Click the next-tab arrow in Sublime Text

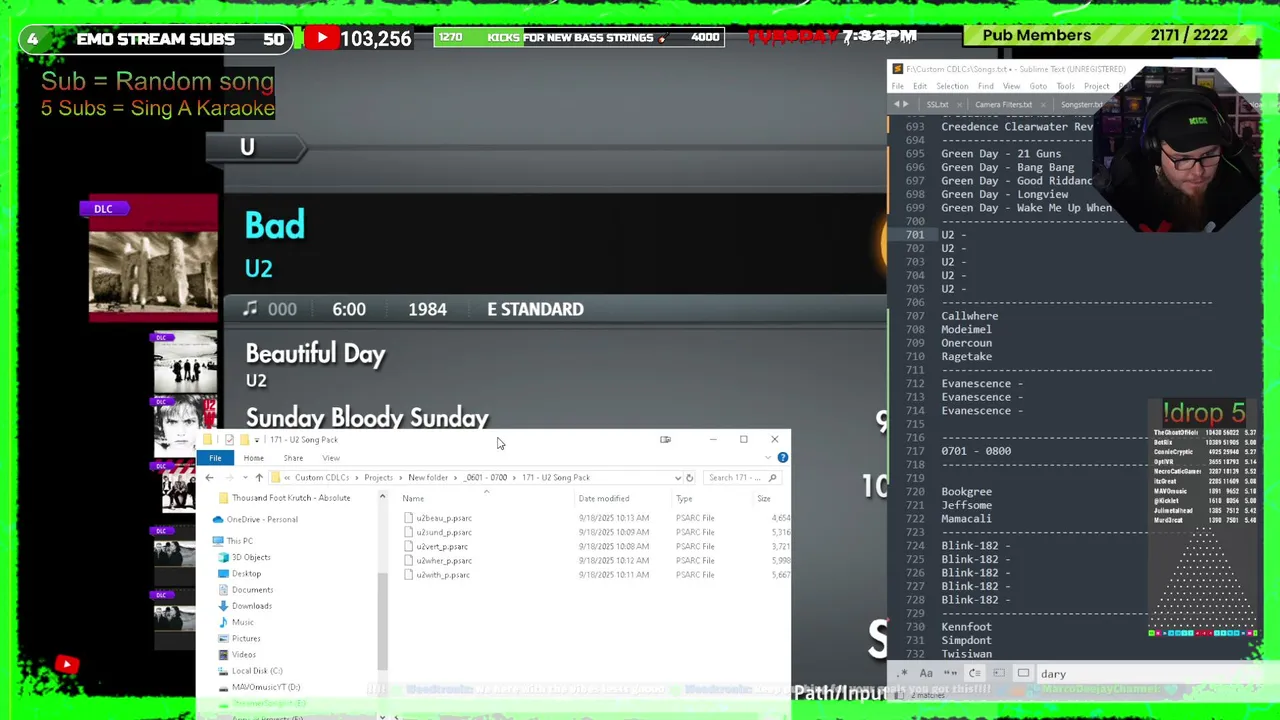click(x=906, y=105)
